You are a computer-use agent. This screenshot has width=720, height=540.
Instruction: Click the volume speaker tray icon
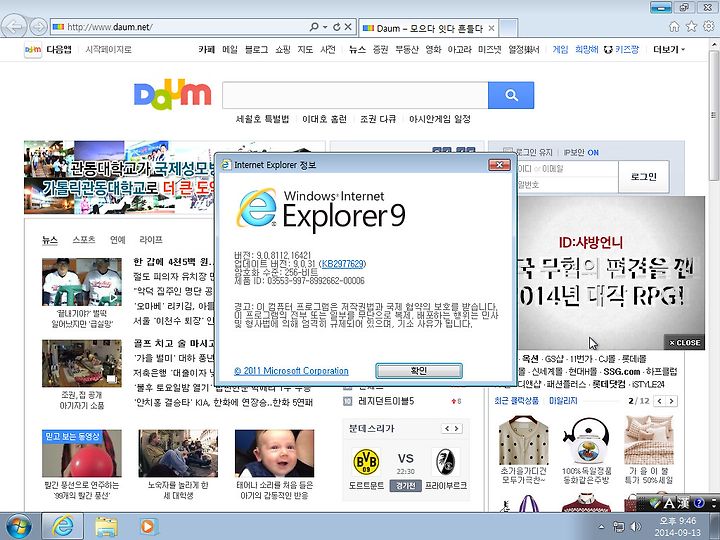click(x=636, y=527)
